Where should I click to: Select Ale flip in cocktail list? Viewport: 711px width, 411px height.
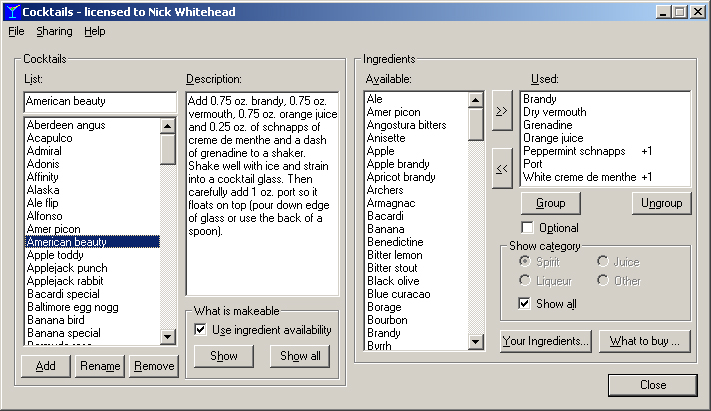[92, 203]
